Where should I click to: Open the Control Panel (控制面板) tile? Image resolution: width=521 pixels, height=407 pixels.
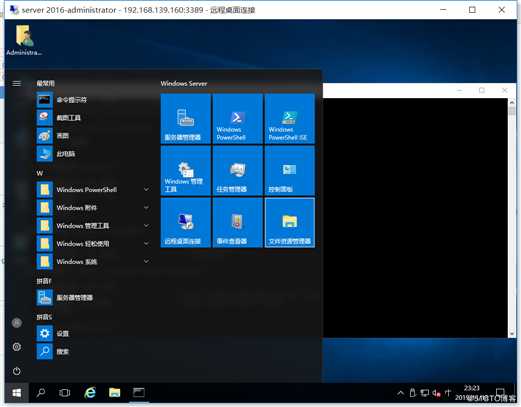coord(290,171)
